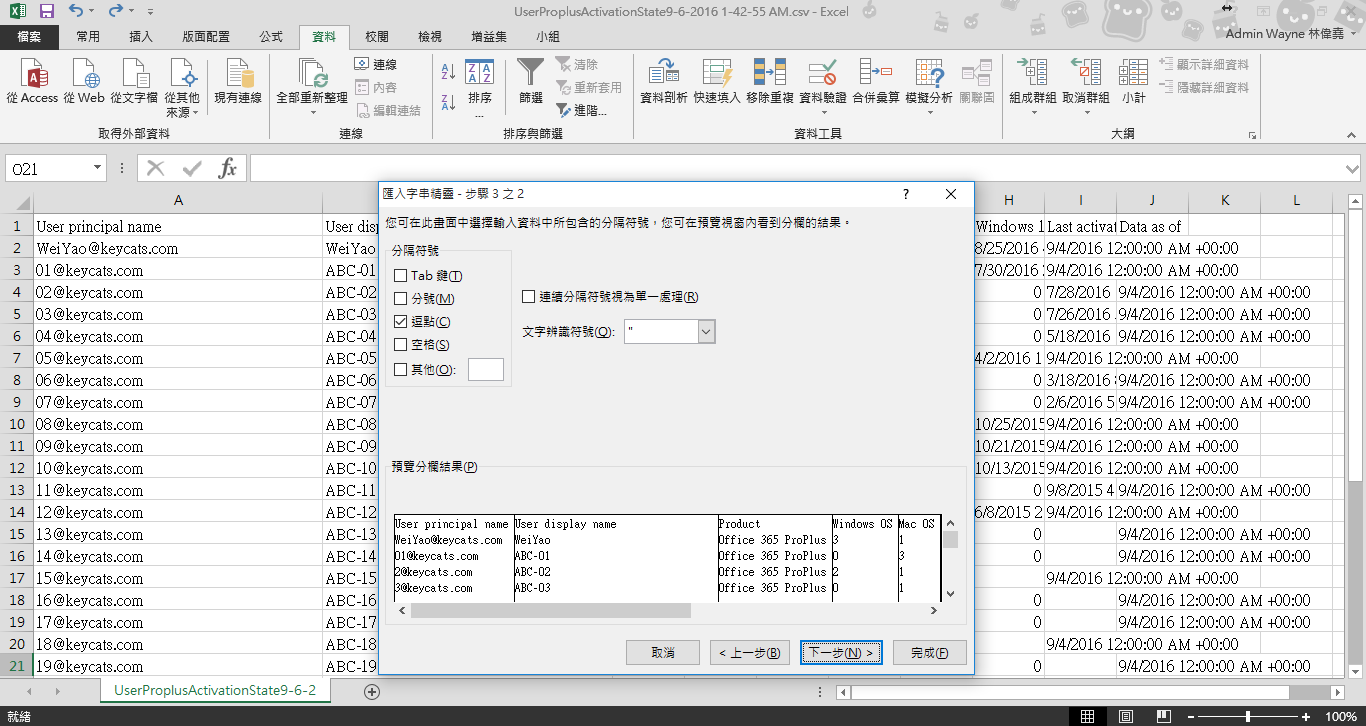
Task: Expand the Name Box dropdown
Action: 98,169
